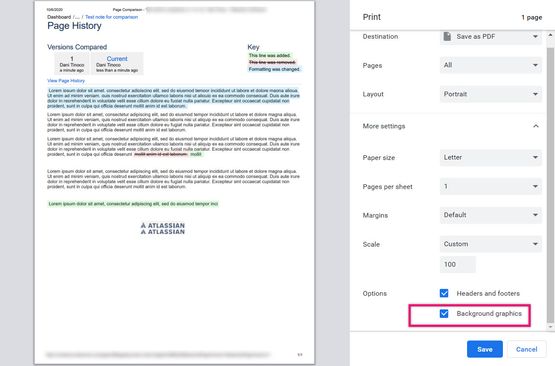Open the Margins dropdown set to Default
The width and height of the screenshot is (555, 366).
point(491,215)
